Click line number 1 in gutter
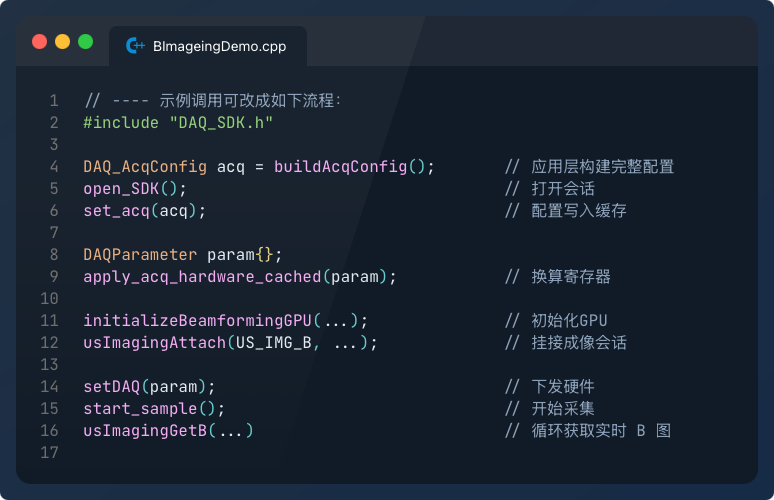This screenshot has height=500, width=774. 54,101
